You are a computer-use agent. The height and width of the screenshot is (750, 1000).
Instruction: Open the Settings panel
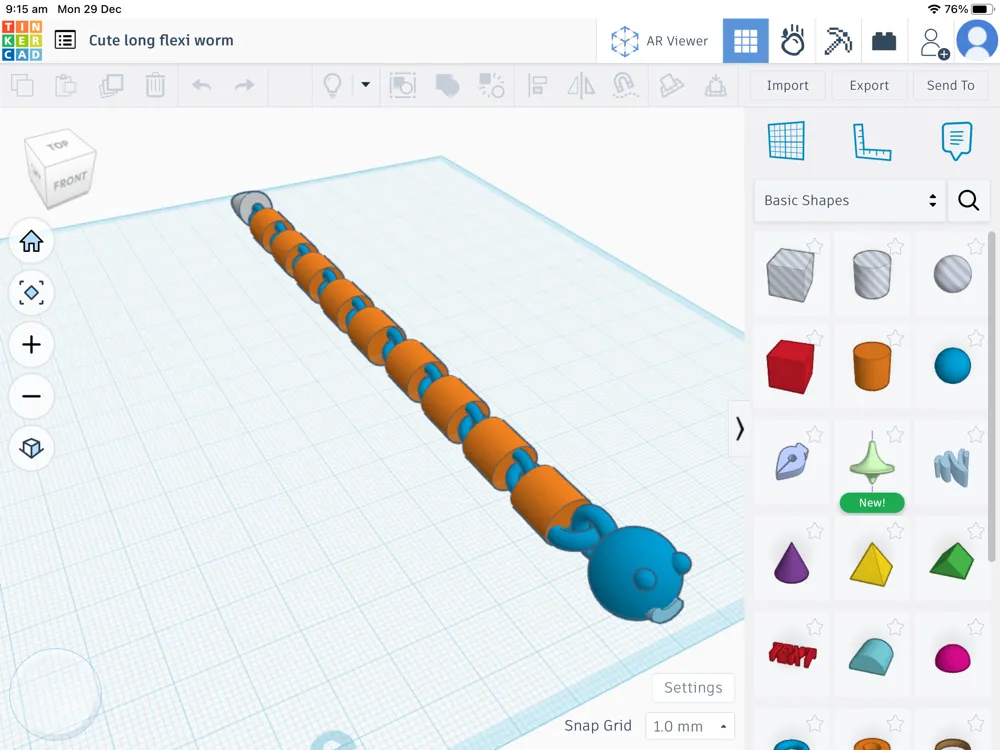pyautogui.click(x=693, y=687)
